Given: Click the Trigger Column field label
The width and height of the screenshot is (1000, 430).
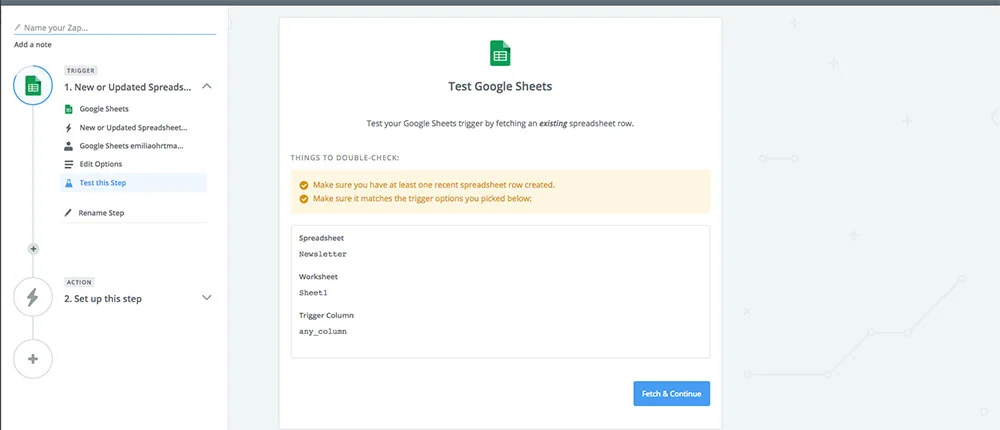Looking at the screenshot, I should pyautogui.click(x=326, y=315).
